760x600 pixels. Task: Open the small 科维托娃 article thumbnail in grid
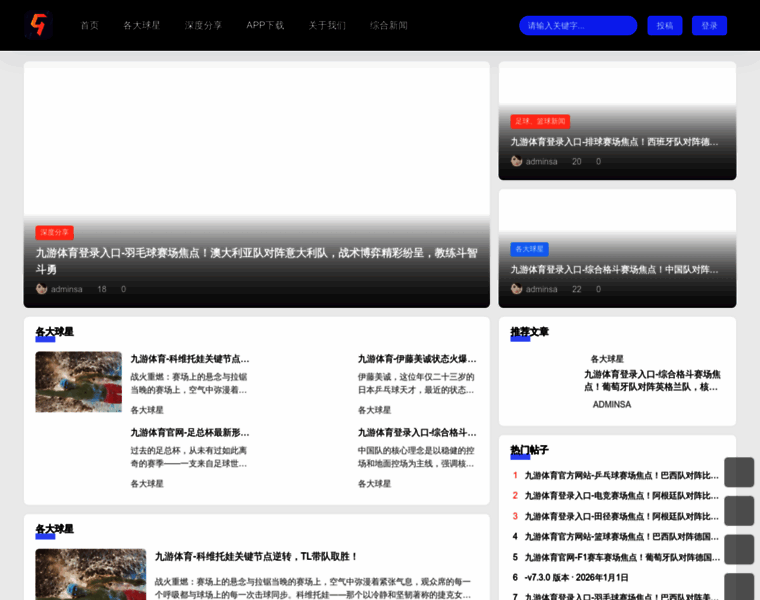(x=79, y=382)
